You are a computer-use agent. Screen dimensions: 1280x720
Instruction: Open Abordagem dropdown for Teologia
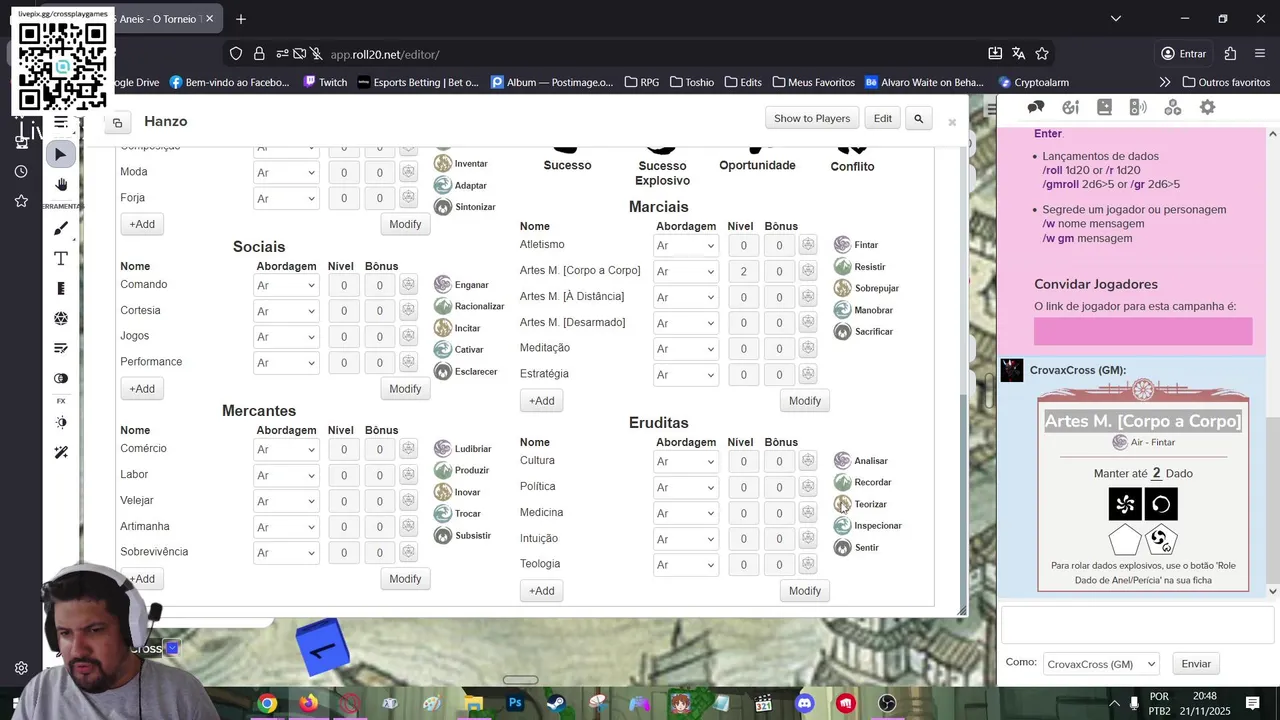click(x=685, y=565)
